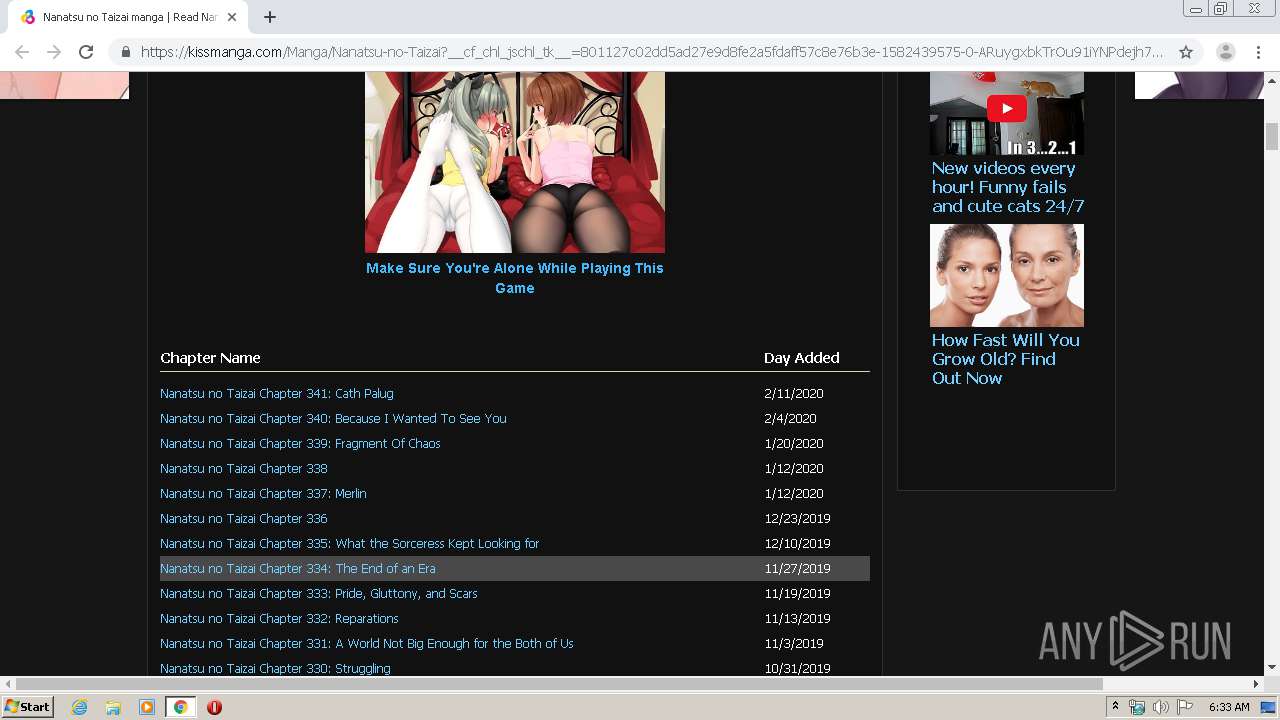The height and width of the screenshot is (720, 1280).
Task: Click How Fast Will You Grow Old link
Action: pyautogui.click(x=1006, y=359)
